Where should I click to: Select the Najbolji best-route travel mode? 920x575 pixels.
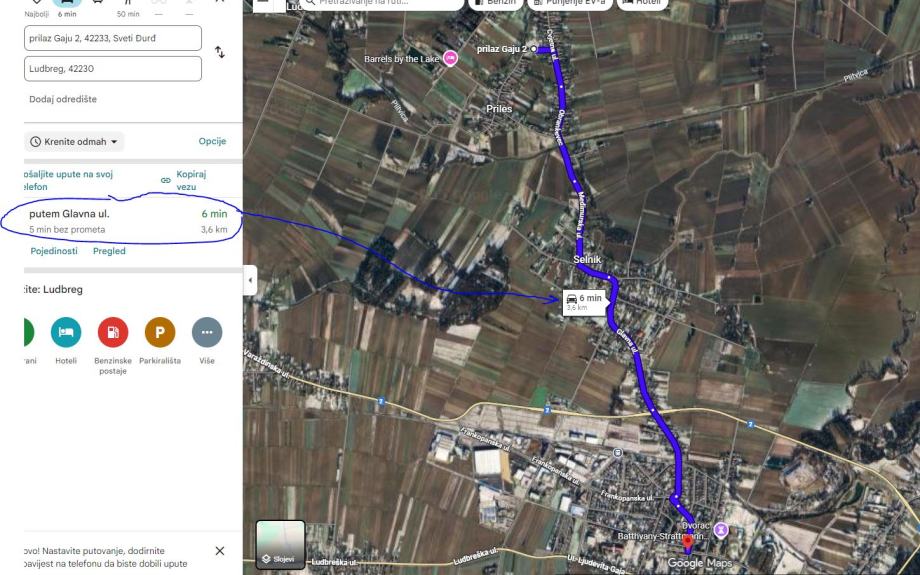point(36,7)
